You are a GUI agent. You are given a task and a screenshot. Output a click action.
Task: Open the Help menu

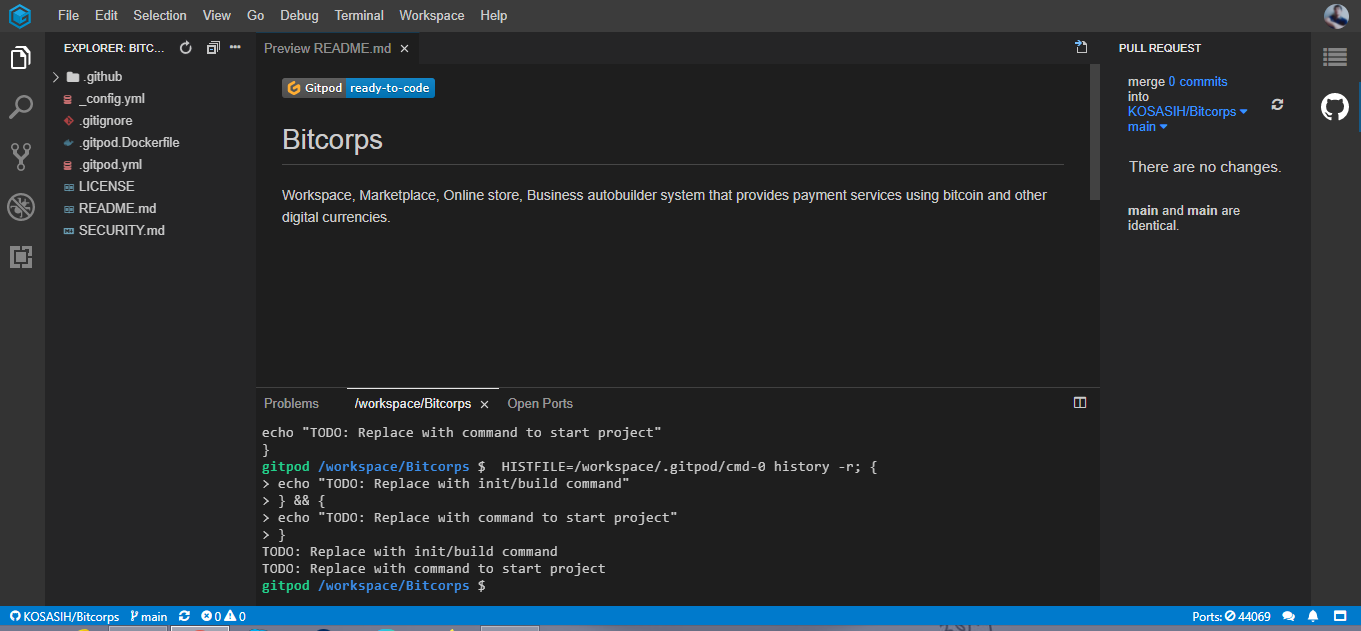click(493, 16)
